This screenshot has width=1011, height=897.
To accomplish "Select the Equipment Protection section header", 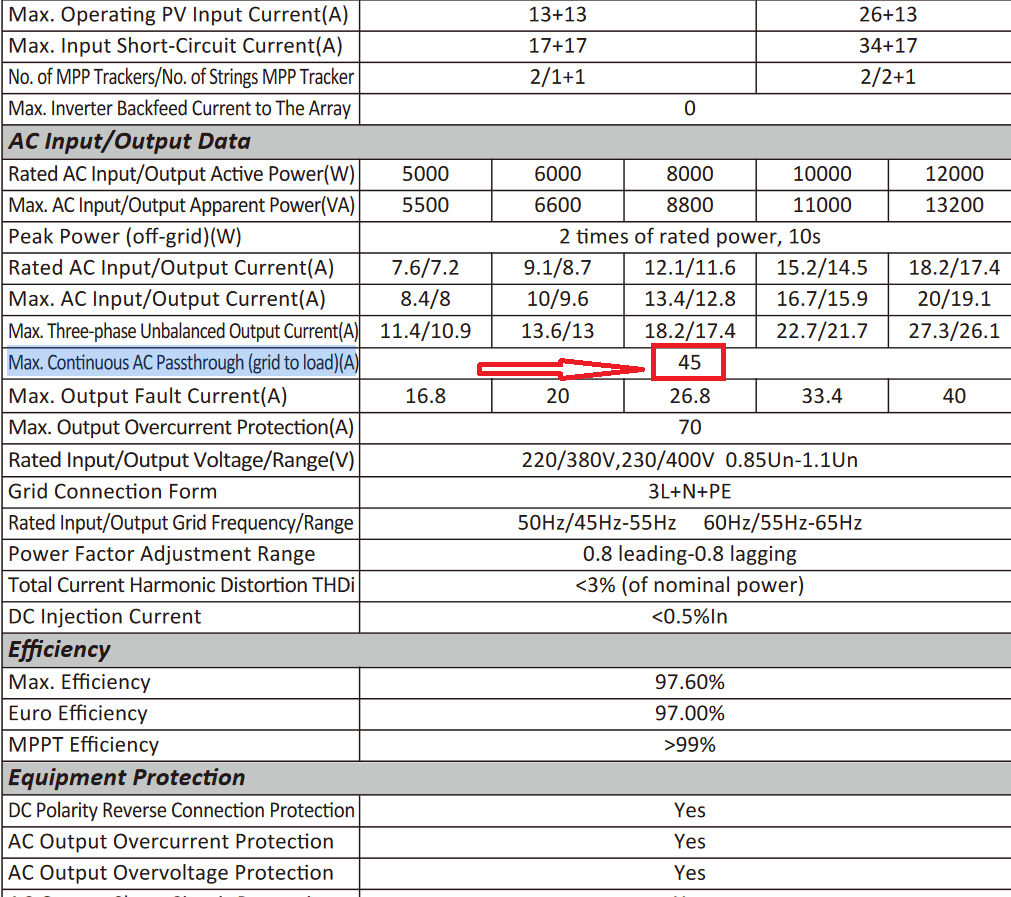I will [127, 778].
